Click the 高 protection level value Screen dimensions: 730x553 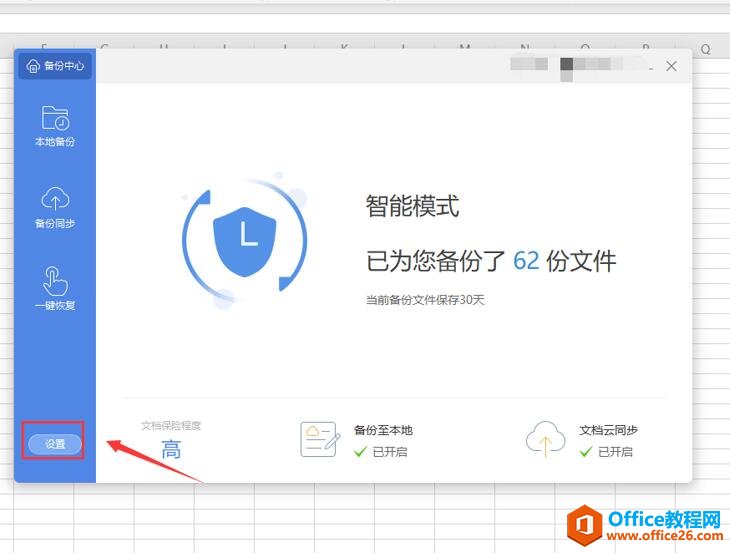coord(171,450)
